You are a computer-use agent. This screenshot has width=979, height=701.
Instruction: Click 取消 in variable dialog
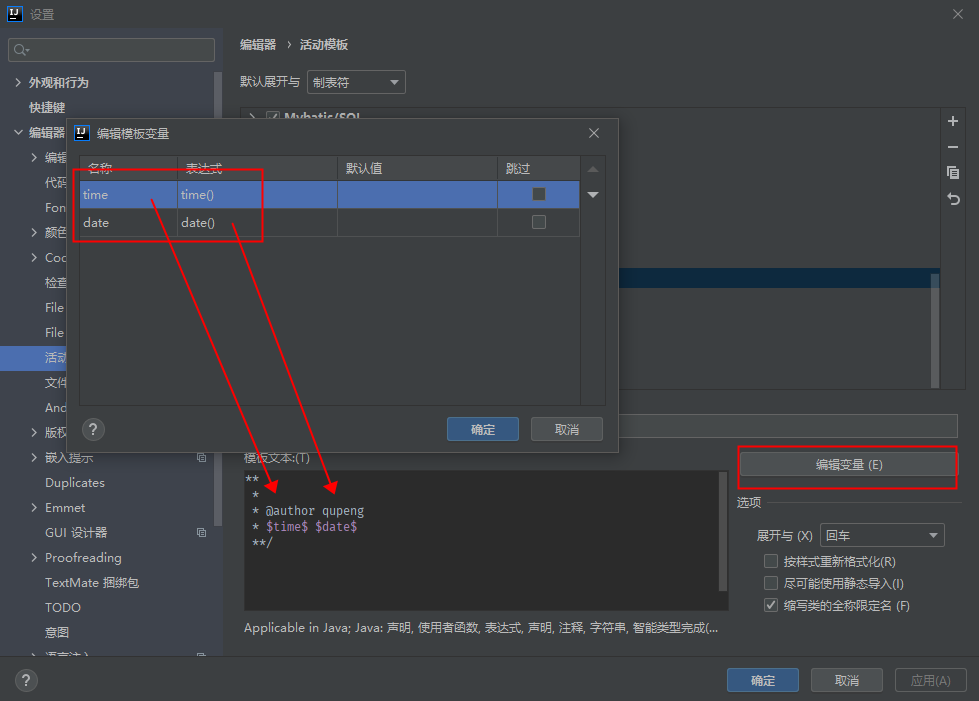pyautogui.click(x=567, y=429)
